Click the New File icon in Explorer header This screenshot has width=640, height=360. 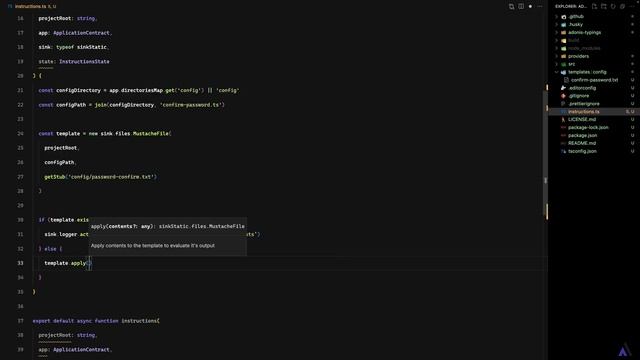pyautogui.click(x=594, y=7)
